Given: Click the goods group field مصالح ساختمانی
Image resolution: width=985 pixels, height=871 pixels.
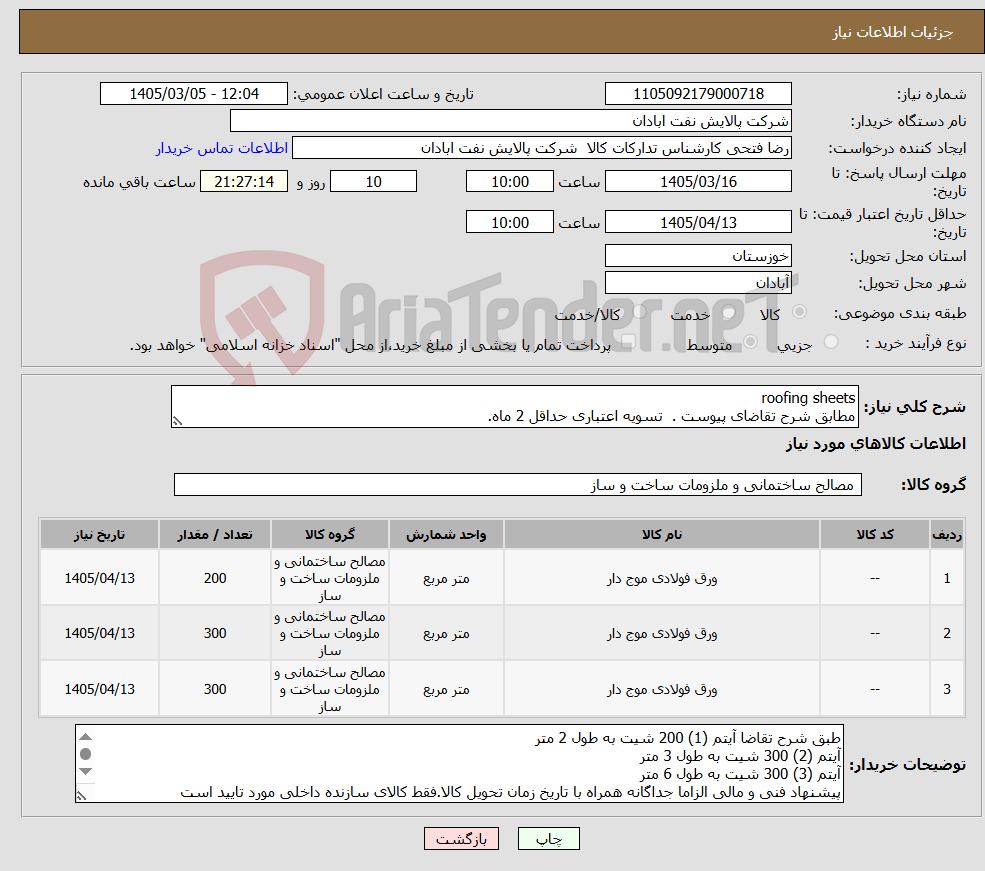Looking at the screenshot, I should click(518, 484).
